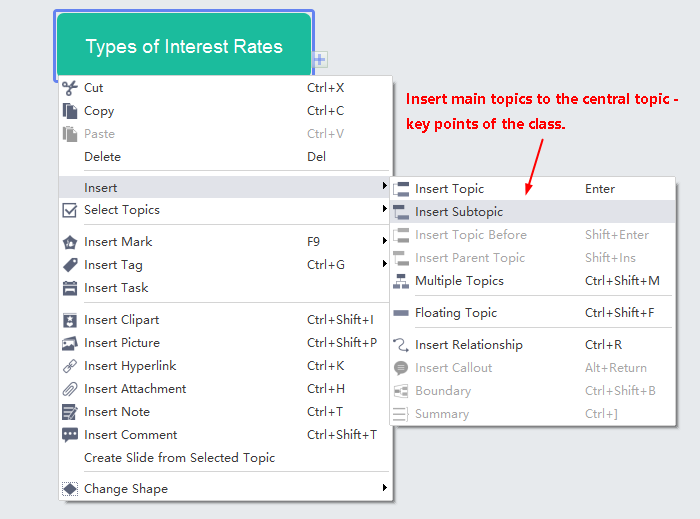Click Create Slide from Selected Topic

179,458
